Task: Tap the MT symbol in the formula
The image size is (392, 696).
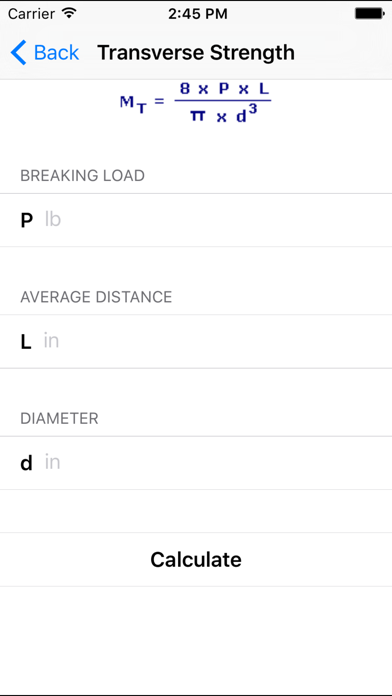Action: click(x=133, y=104)
